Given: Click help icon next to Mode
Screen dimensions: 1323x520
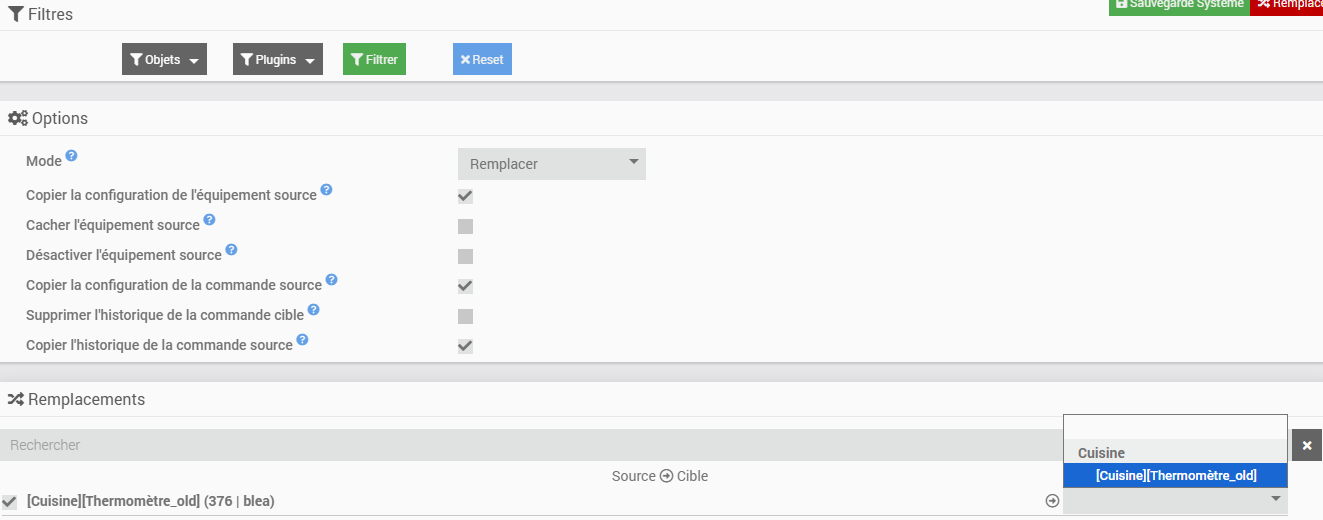Looking at the screenshot, I should (x=71, y=157).
